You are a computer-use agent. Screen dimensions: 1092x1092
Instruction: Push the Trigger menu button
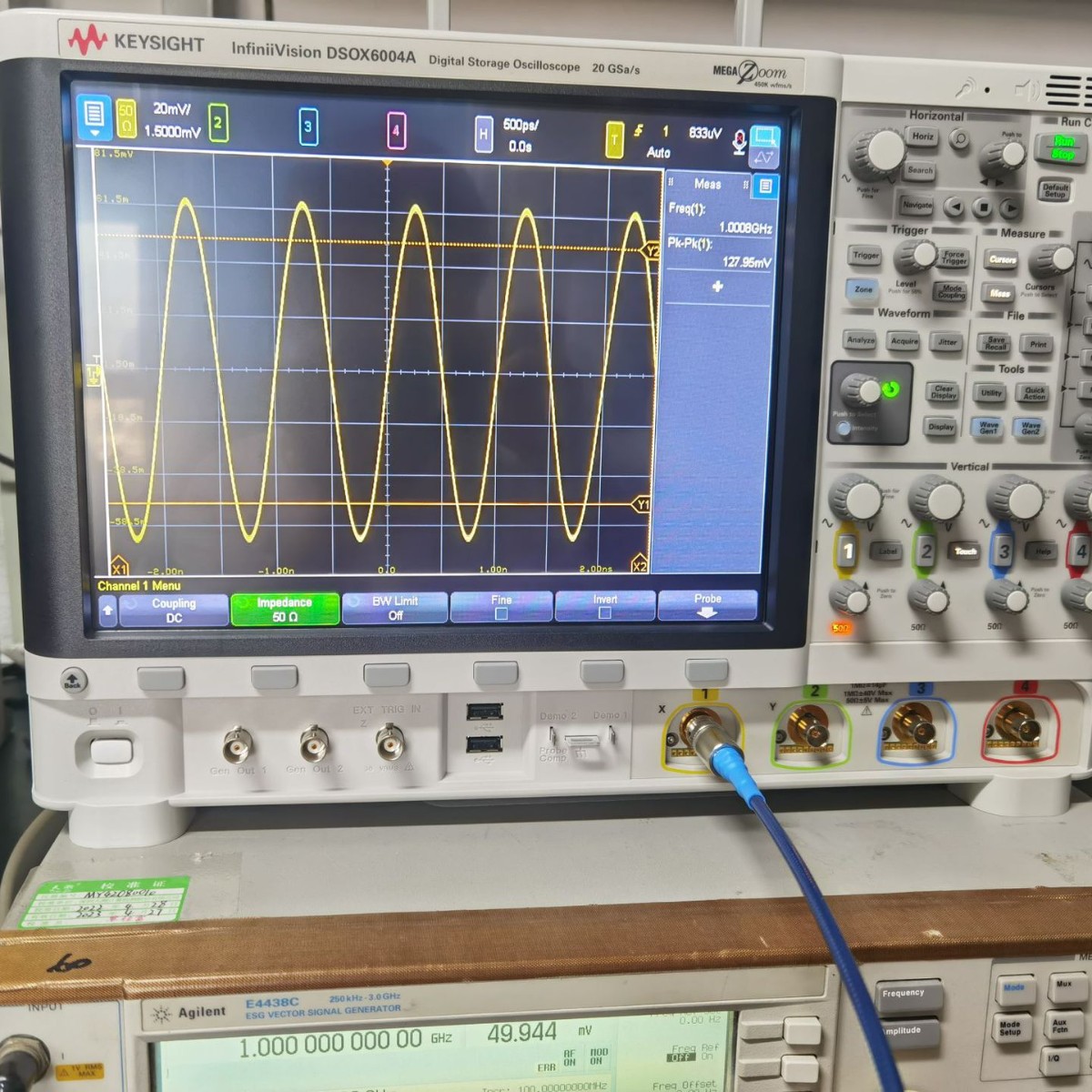(x=865, y=256)
